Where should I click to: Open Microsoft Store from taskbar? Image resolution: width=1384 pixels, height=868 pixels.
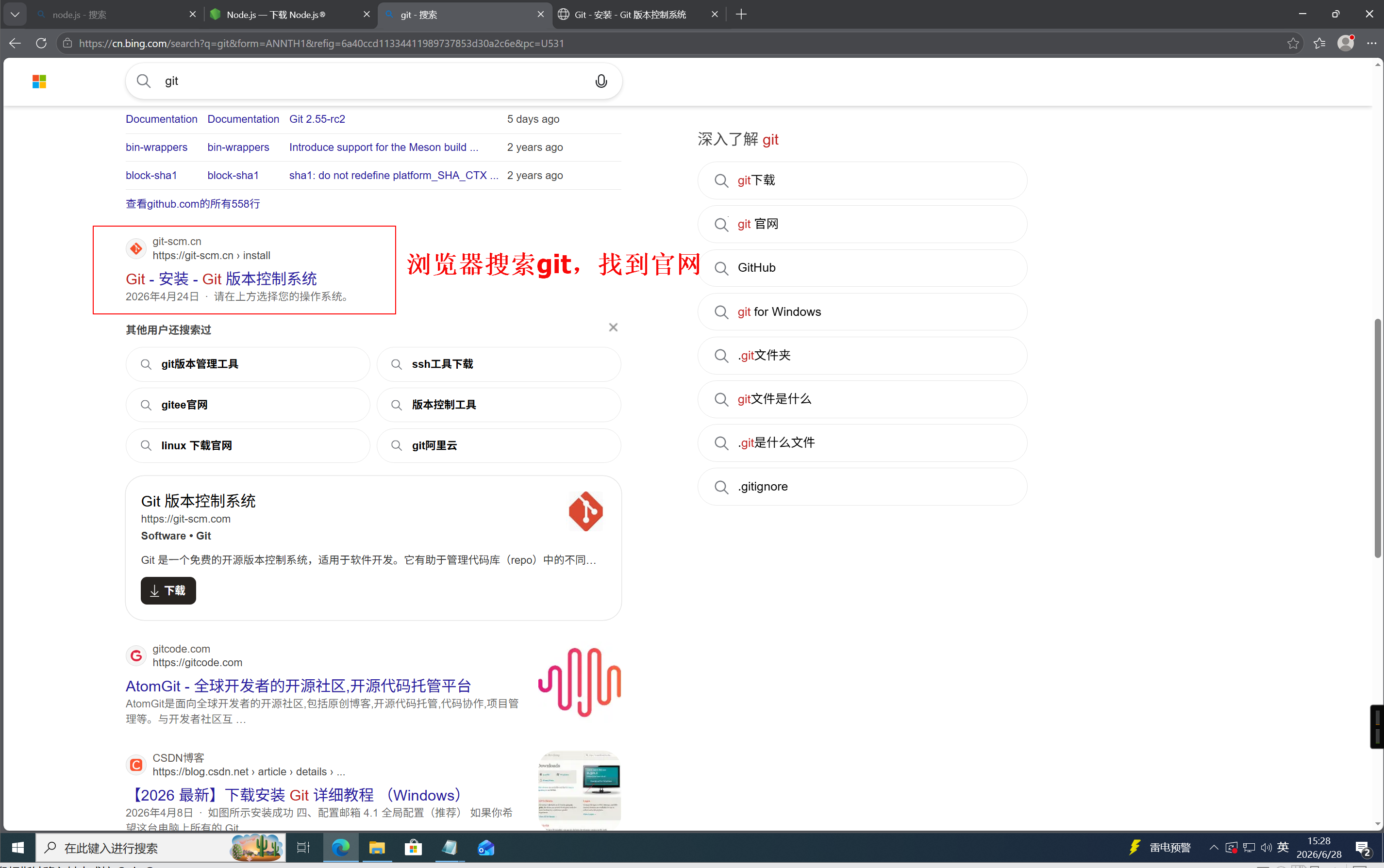tap(413, 847)
